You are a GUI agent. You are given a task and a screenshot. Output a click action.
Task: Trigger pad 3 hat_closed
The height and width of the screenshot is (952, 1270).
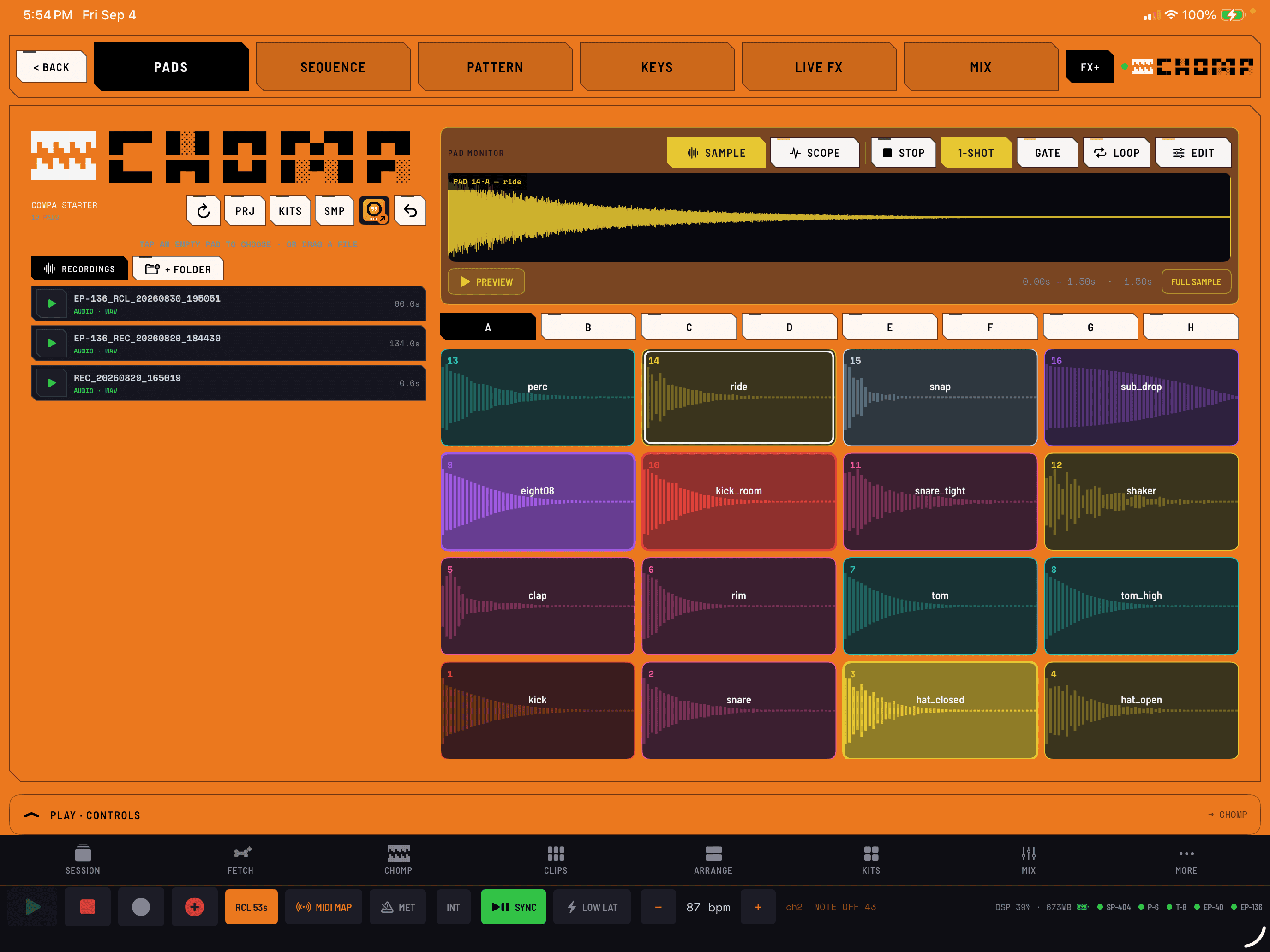(x=940, y=710)
